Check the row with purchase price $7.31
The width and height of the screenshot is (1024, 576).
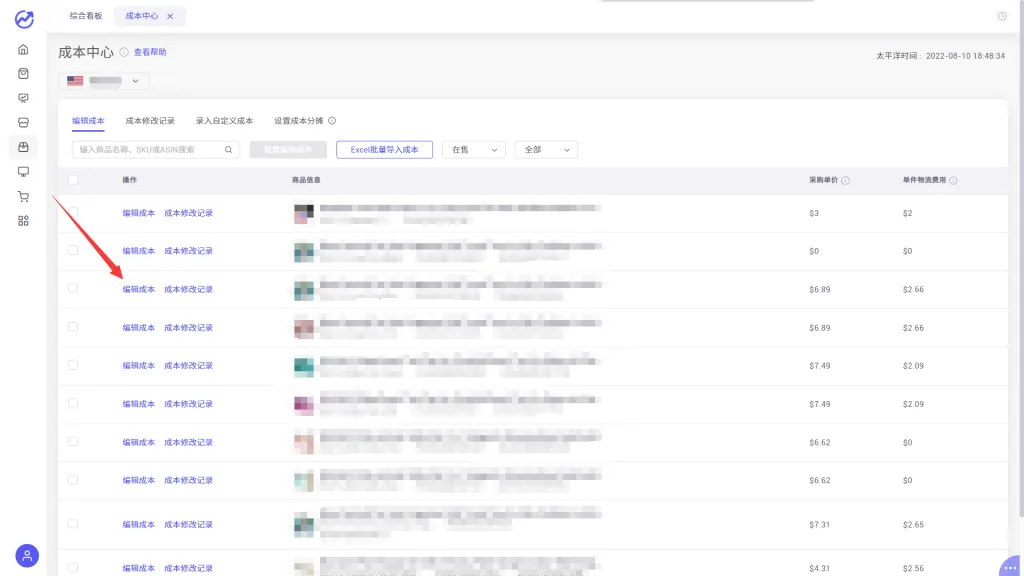[x=73, y=524]
